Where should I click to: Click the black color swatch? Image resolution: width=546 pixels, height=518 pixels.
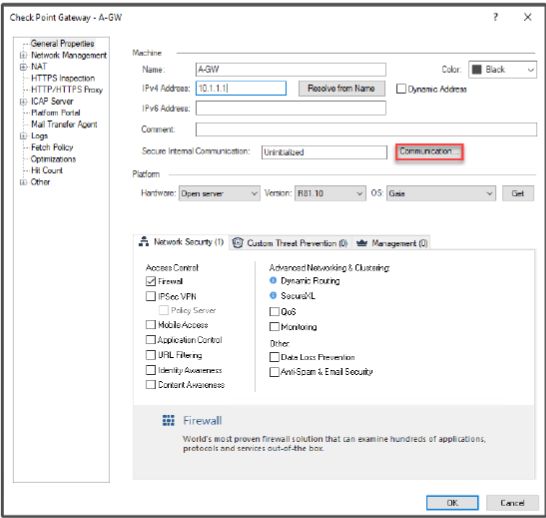pos(476,69)
